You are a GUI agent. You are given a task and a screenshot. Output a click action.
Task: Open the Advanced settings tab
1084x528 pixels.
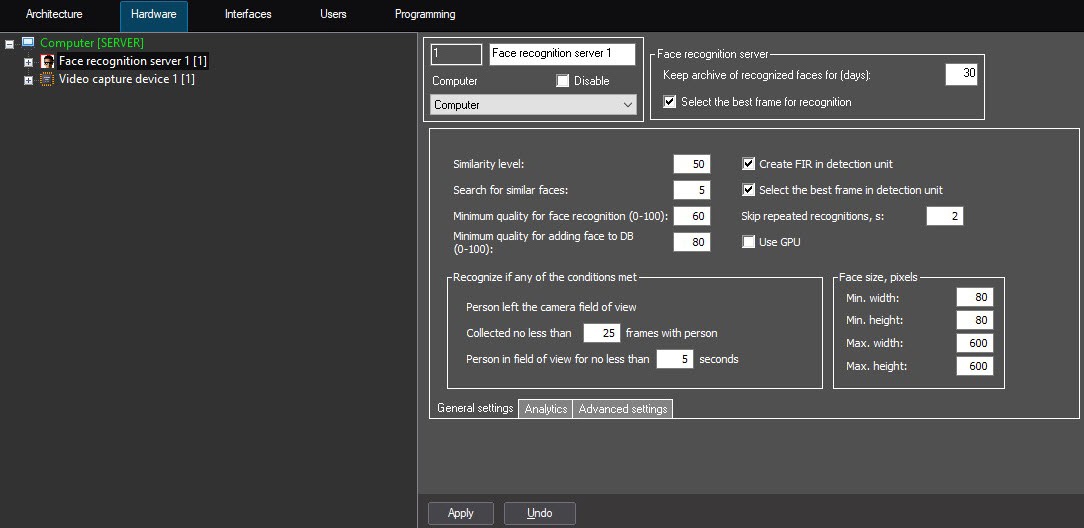[623, 409]
